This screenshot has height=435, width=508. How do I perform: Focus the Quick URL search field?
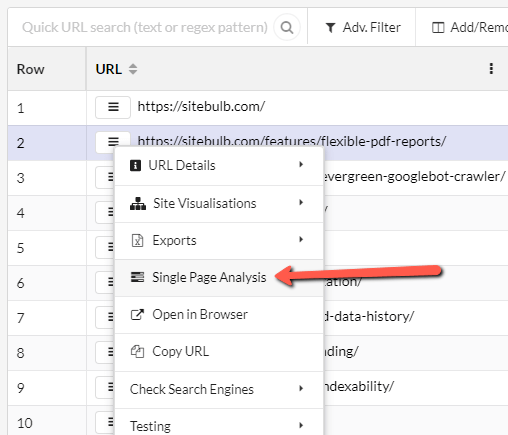click(x=145, y=27)
